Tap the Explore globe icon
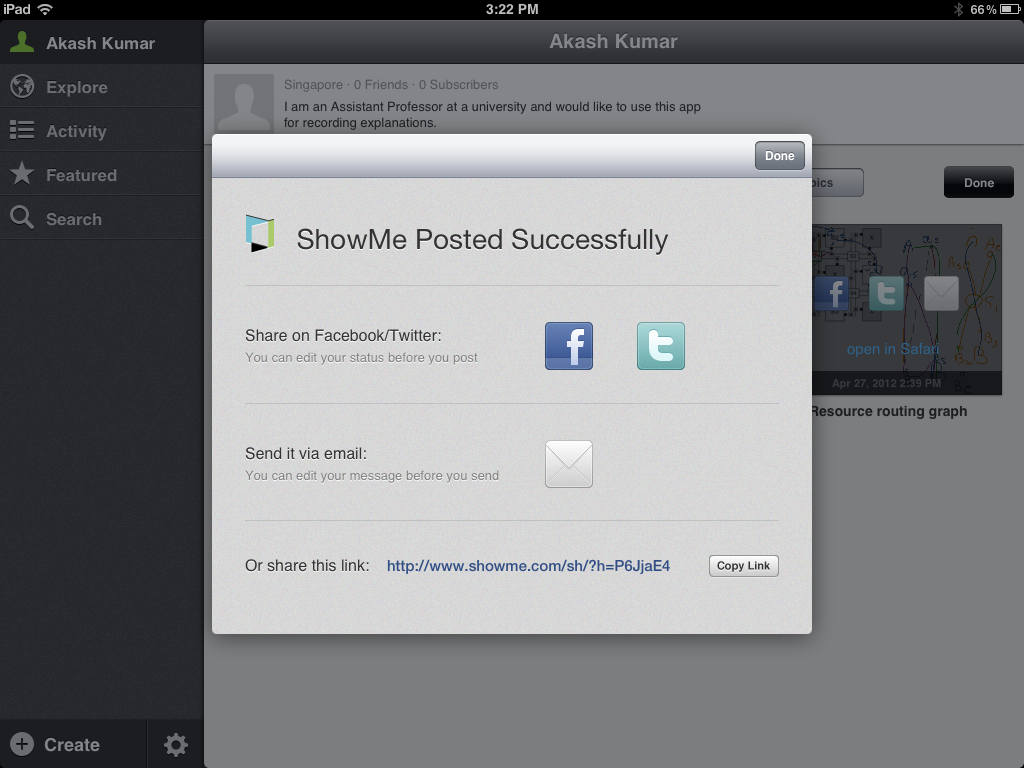The image size is (1024, 768). click(22, 86)
